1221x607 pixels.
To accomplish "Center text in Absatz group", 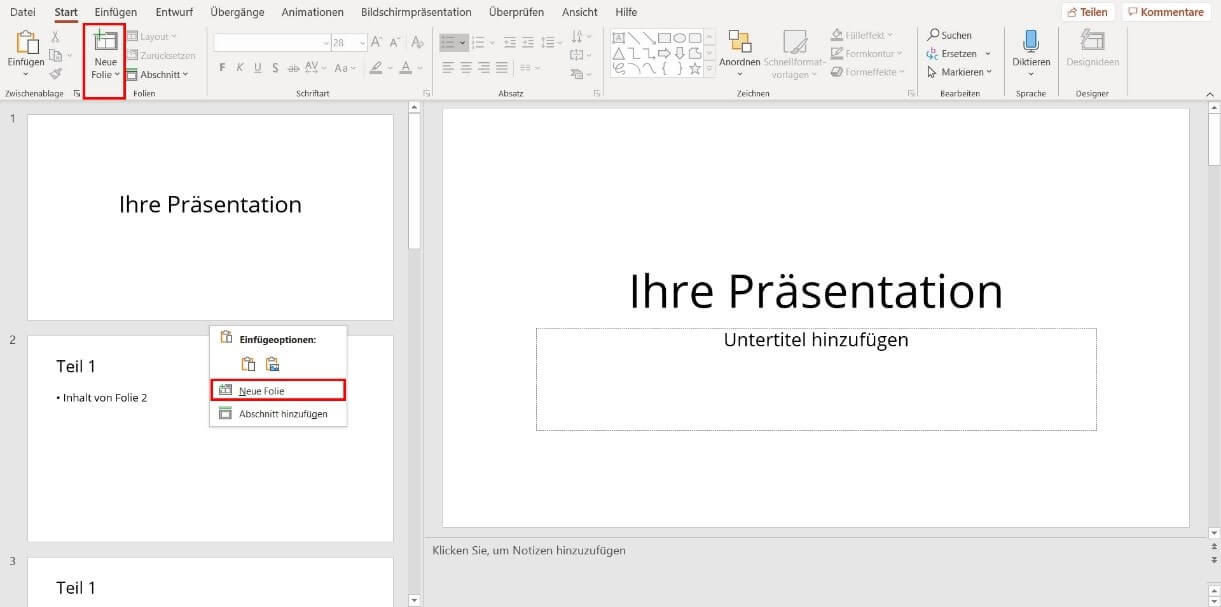I will coord(467,67).
